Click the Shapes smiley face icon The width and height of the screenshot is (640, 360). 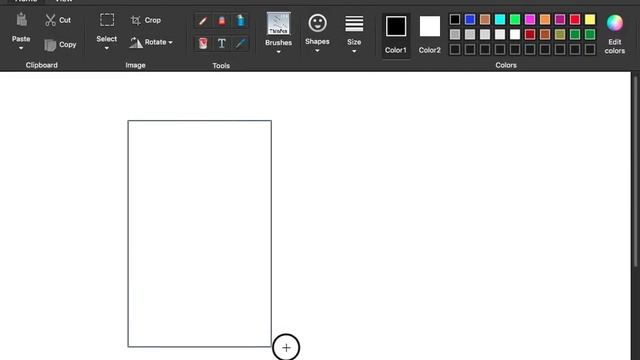[318, 23]
